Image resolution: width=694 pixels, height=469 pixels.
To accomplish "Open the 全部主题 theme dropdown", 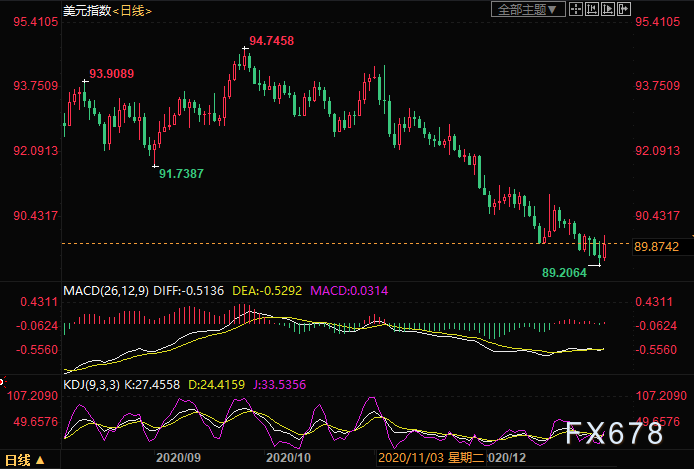I will 529,10.
